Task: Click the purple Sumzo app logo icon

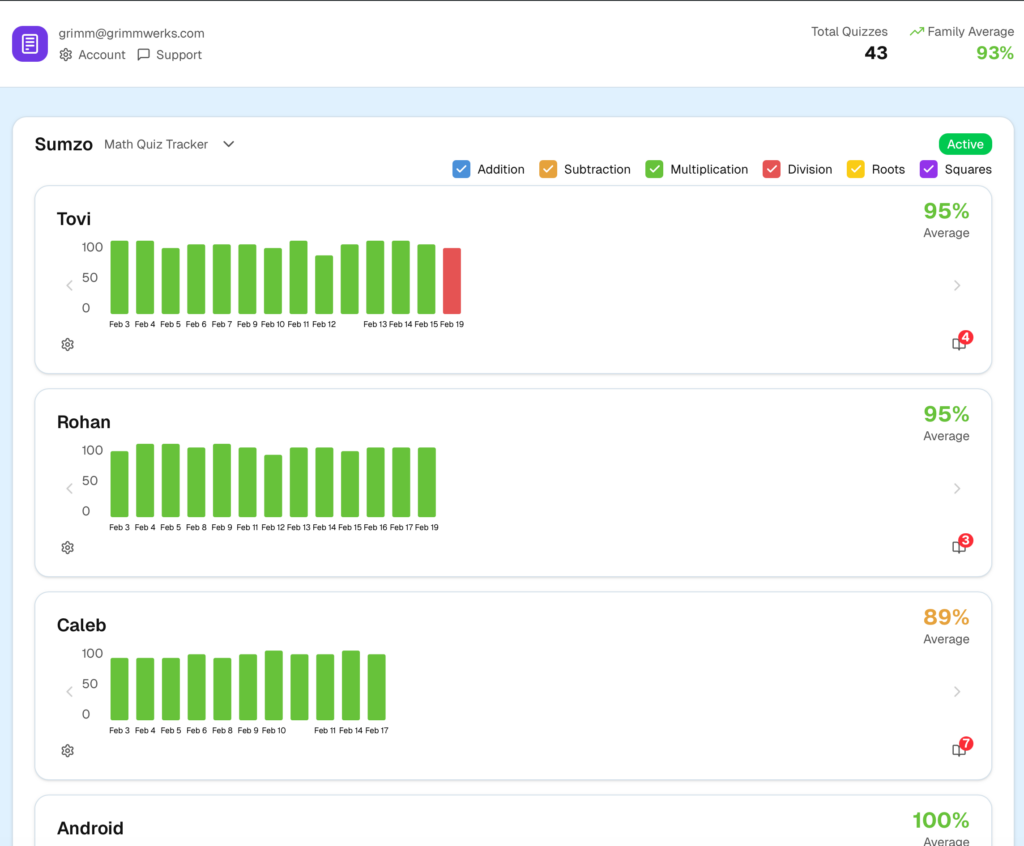Action: (x=30, y=44)
